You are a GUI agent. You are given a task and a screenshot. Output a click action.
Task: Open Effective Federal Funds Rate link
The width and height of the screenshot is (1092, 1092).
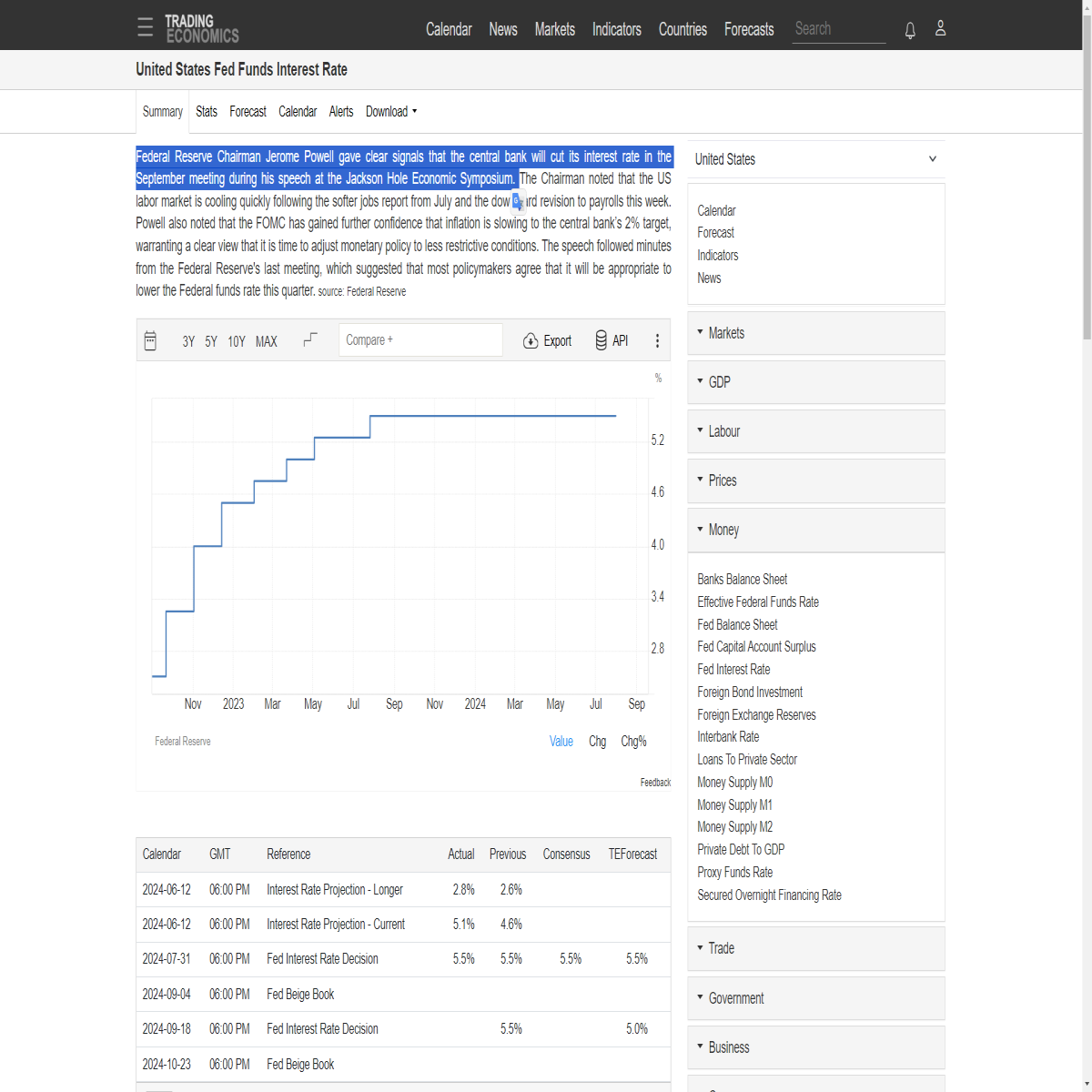pos(758,602)
